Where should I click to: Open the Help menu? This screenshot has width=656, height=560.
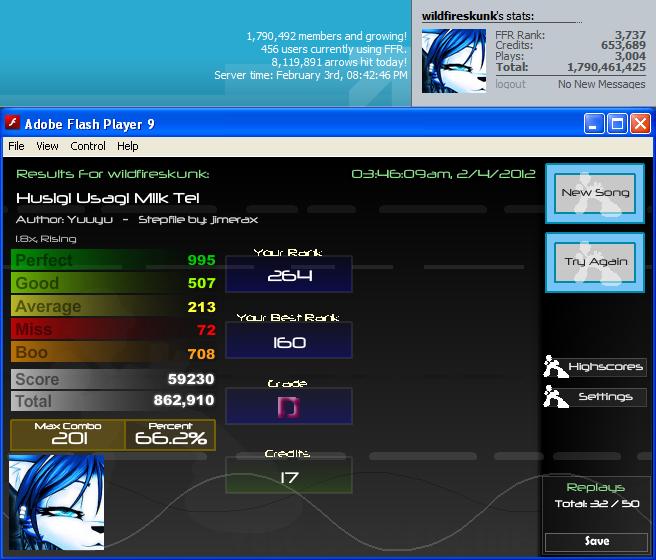128,146
